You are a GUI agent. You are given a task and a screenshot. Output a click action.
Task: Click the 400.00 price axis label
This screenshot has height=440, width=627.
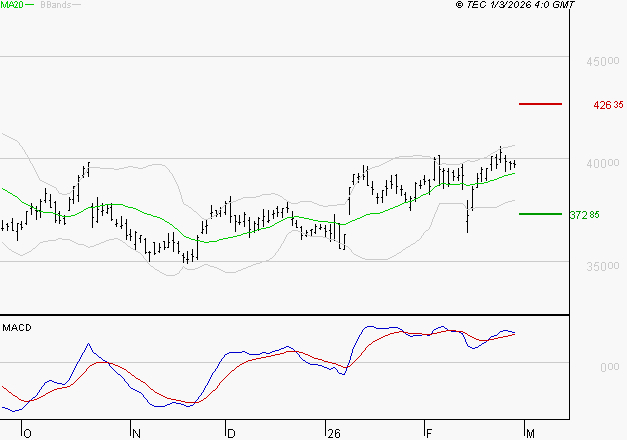(603, 163)
